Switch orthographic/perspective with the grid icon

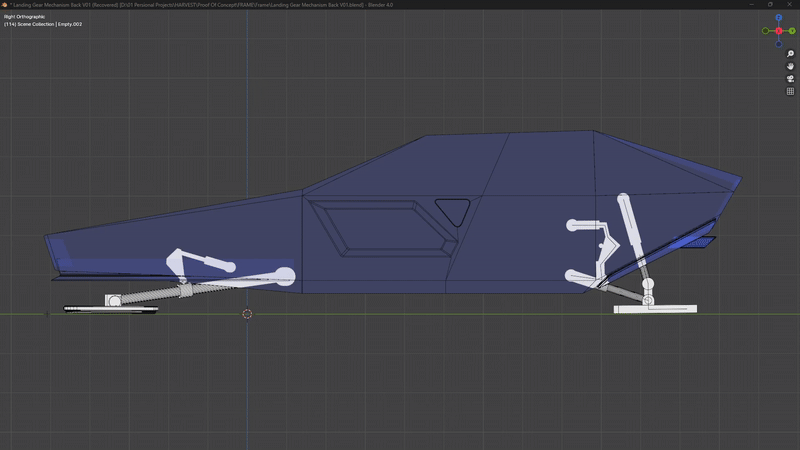point(790,91)
